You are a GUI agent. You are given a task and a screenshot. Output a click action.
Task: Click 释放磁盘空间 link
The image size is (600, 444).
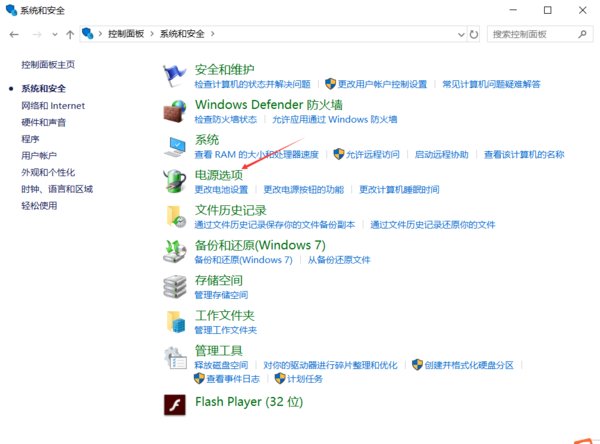(221, 365)
